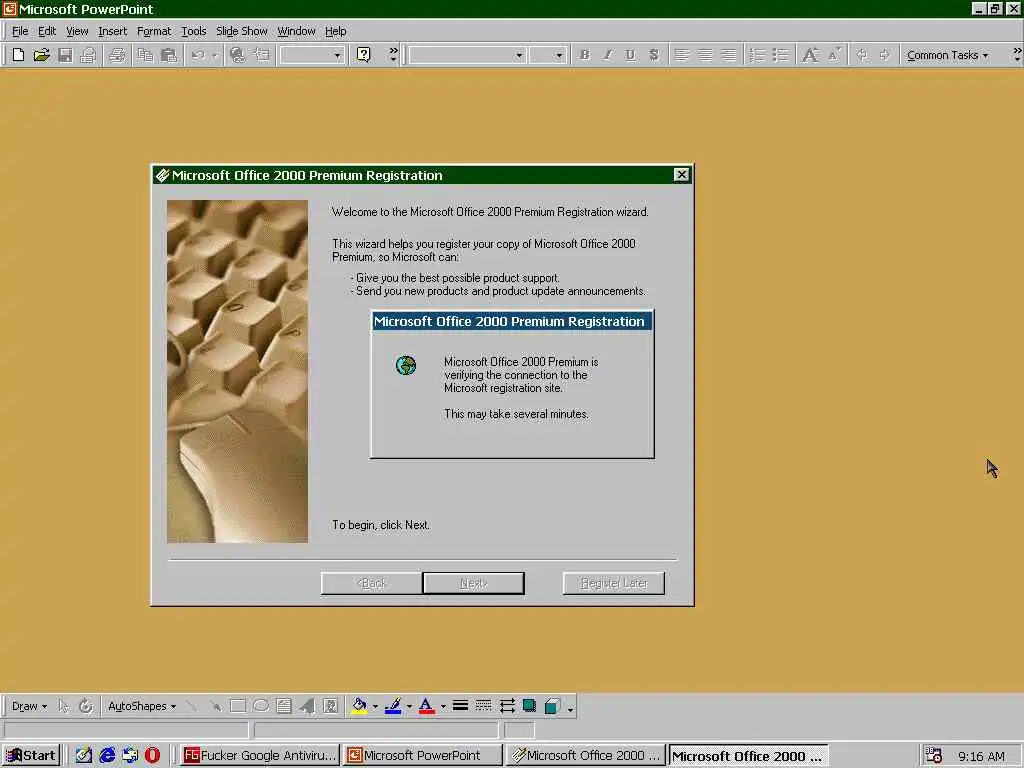
Task: Open the File menu
Action: [20, 31]
